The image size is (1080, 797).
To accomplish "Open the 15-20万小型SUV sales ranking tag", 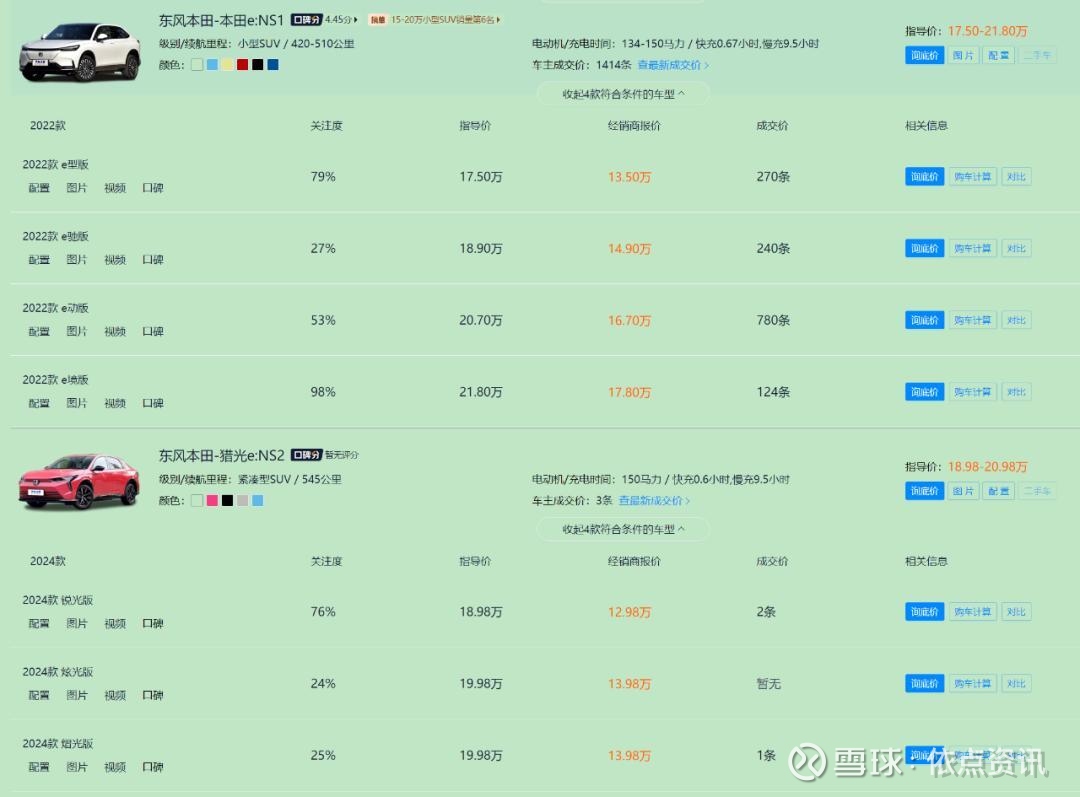I will pos(435,20).
